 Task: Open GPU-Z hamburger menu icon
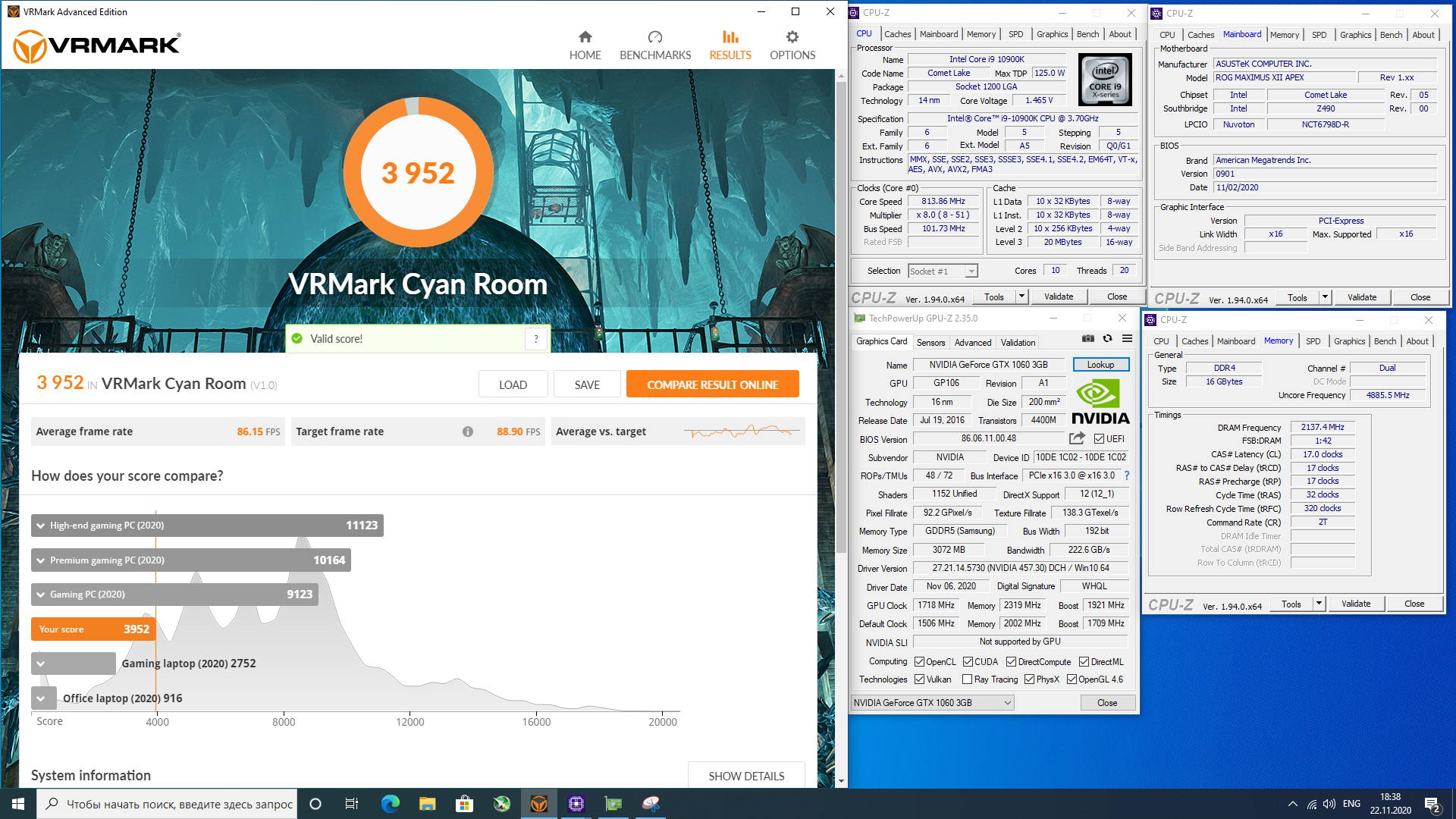click(1128, 339)
